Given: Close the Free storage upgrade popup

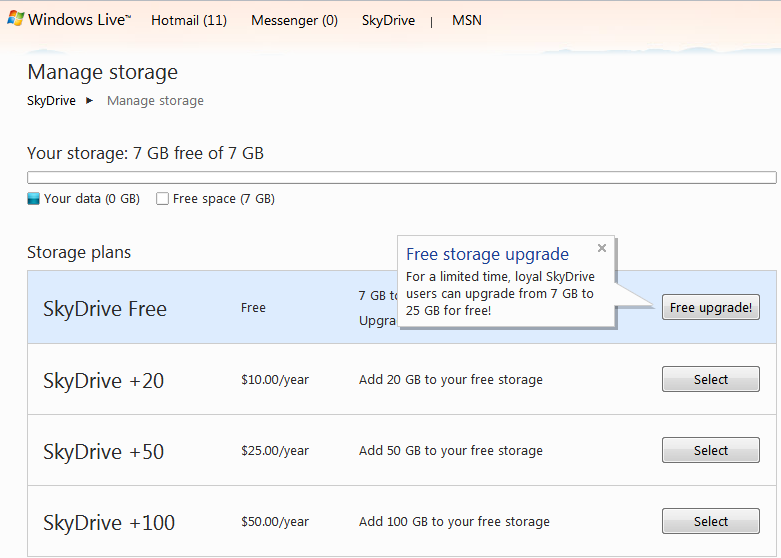Looking at the screenshot, I should pos(602,248).
